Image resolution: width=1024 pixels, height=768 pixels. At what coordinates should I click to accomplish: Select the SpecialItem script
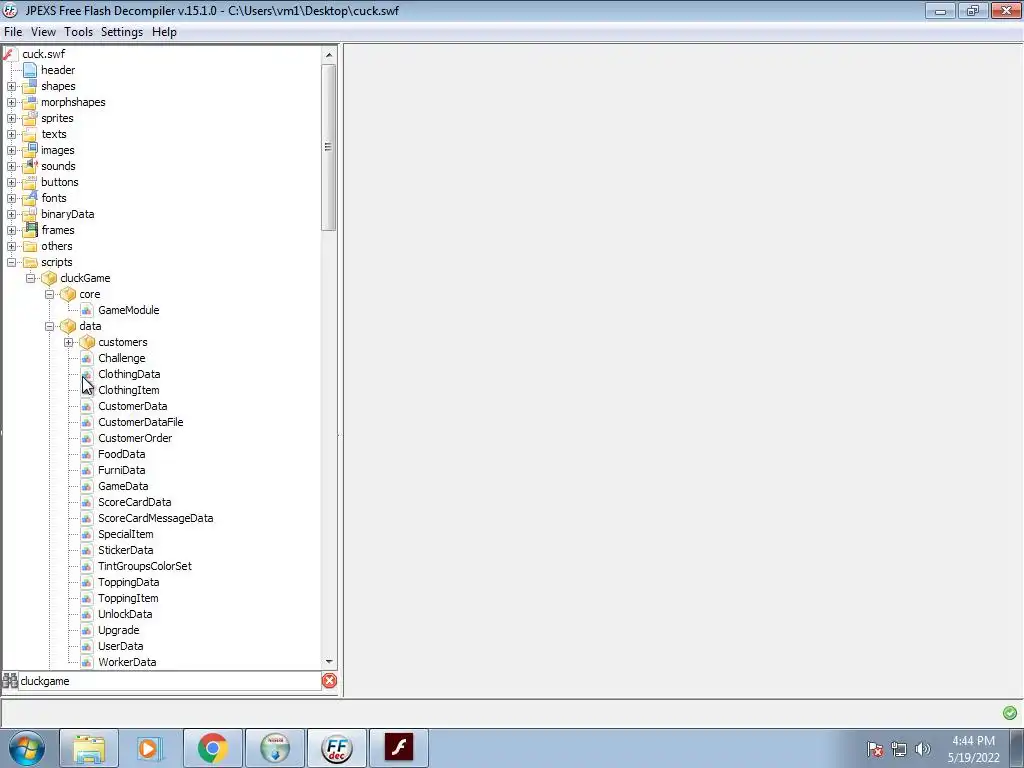tap(125, 534)
